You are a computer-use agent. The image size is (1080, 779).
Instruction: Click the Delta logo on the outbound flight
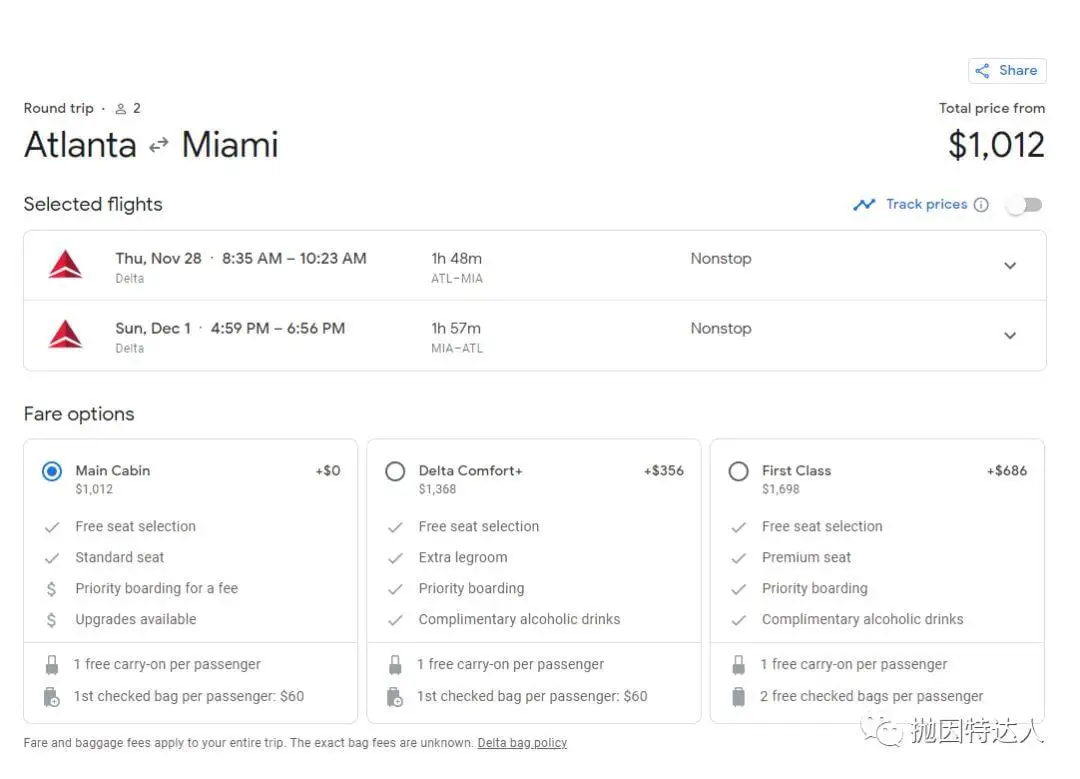tap(66, 266)
